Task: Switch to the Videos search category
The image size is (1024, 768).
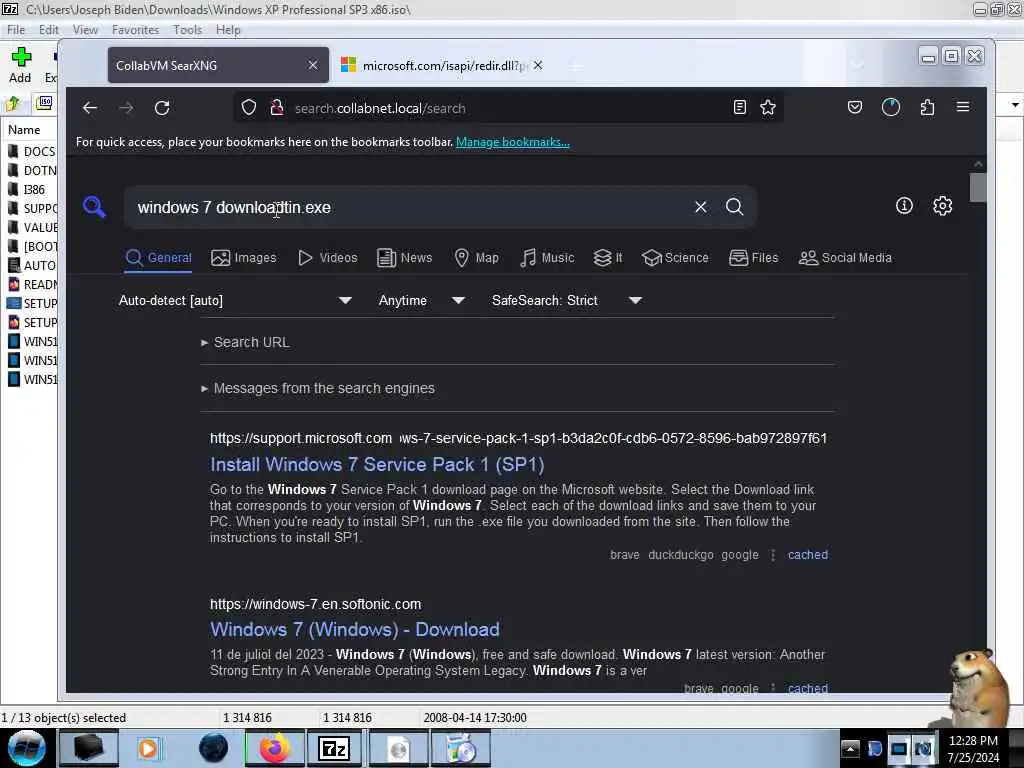Action: (328, 257)
